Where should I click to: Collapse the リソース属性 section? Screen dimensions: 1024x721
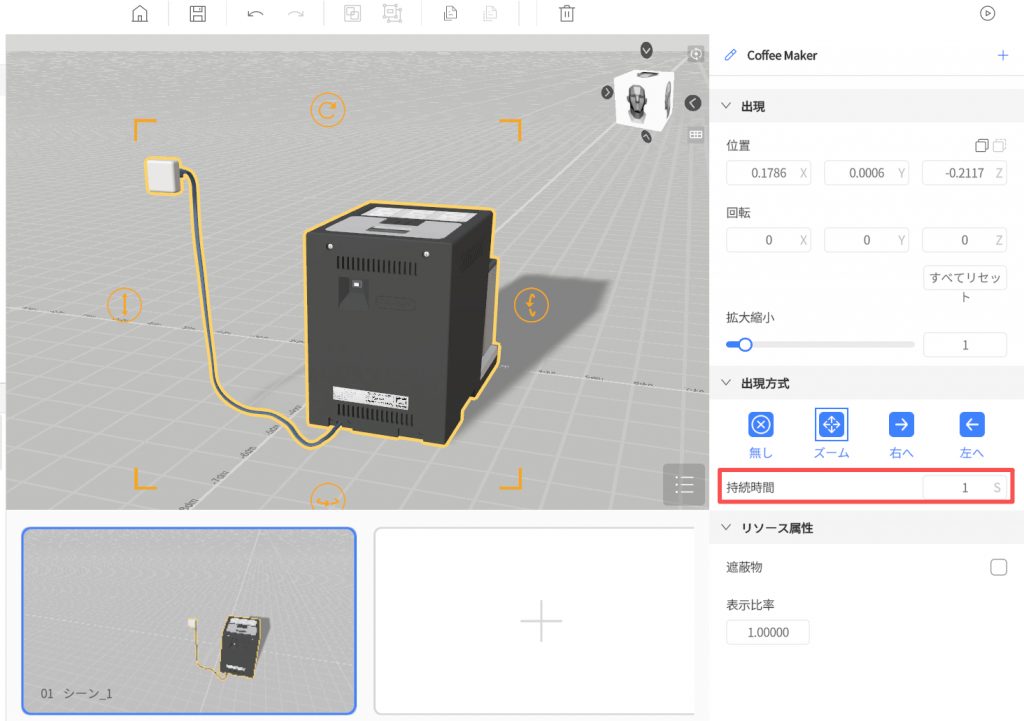click(727, 527)
